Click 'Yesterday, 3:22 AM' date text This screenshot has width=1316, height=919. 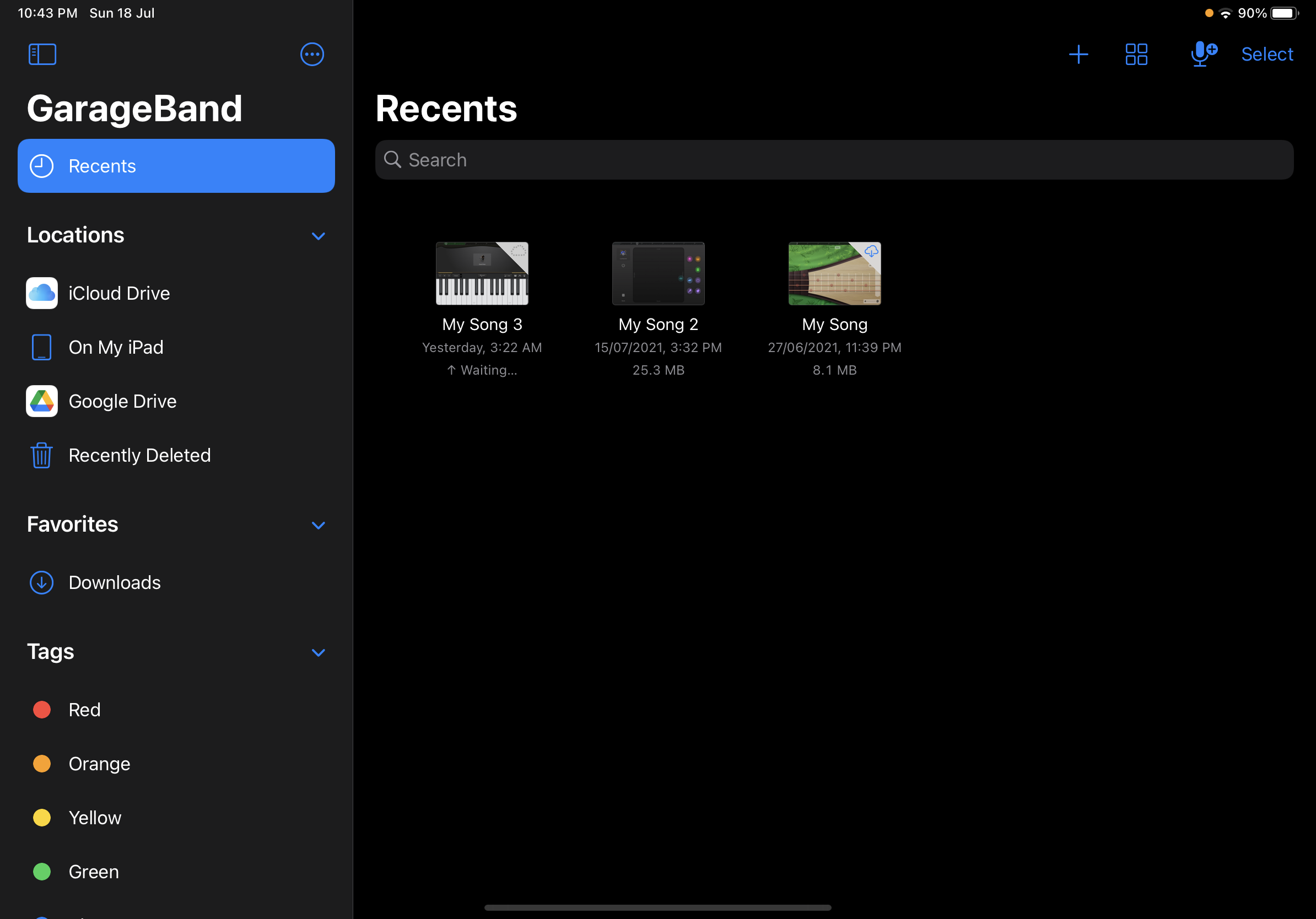point(482,348)
